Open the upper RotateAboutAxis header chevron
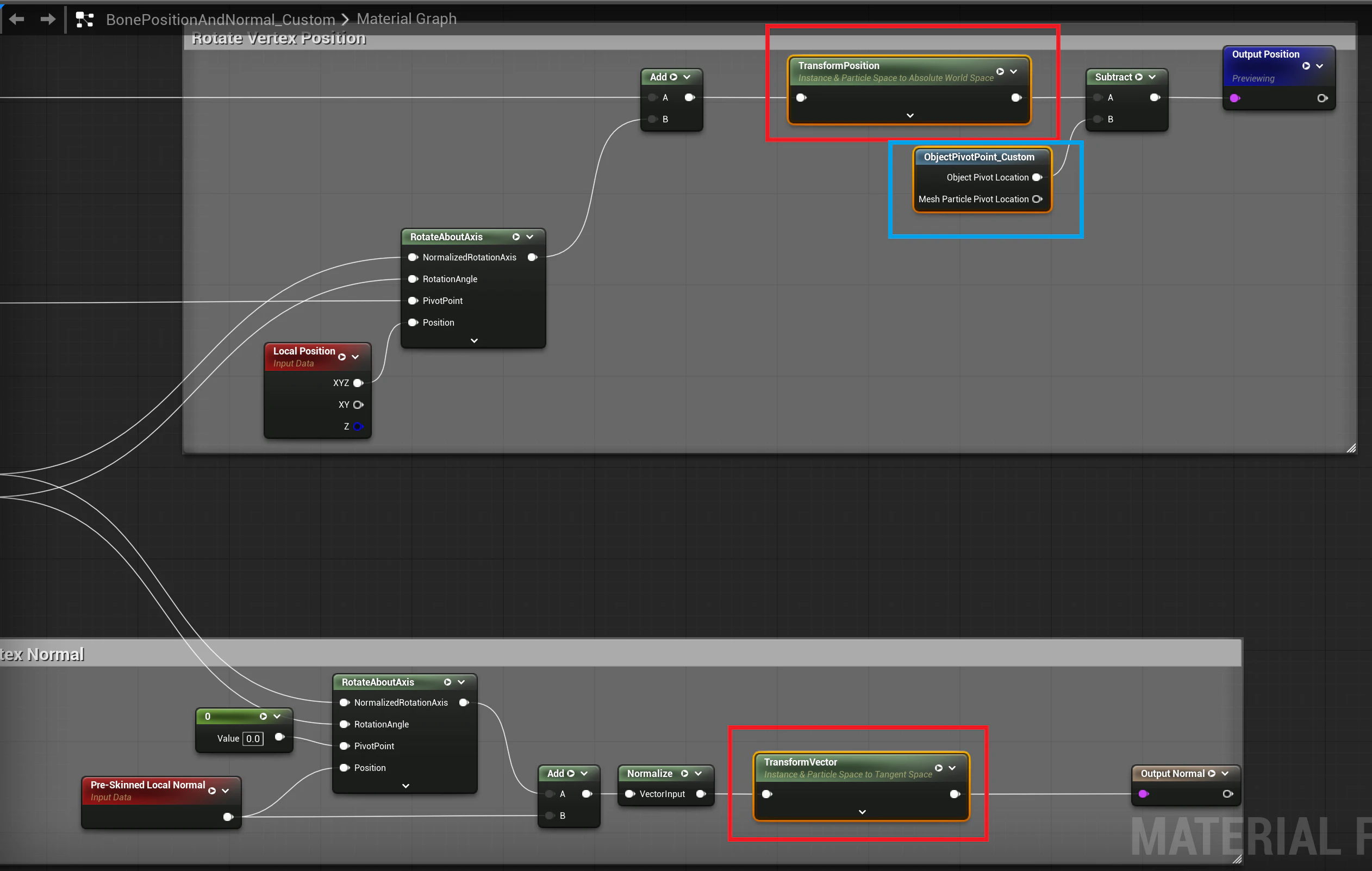Image resolution: width=1372 pixels, height=871 pixels. click(x=530, y=237)
